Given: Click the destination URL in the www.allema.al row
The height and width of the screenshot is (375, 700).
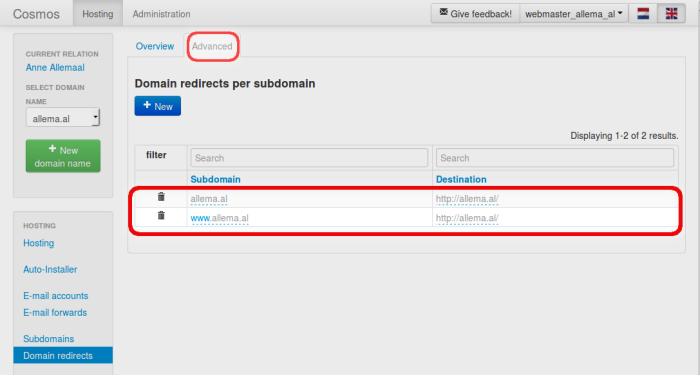Looking at the screenshot, I should (467, 218).
